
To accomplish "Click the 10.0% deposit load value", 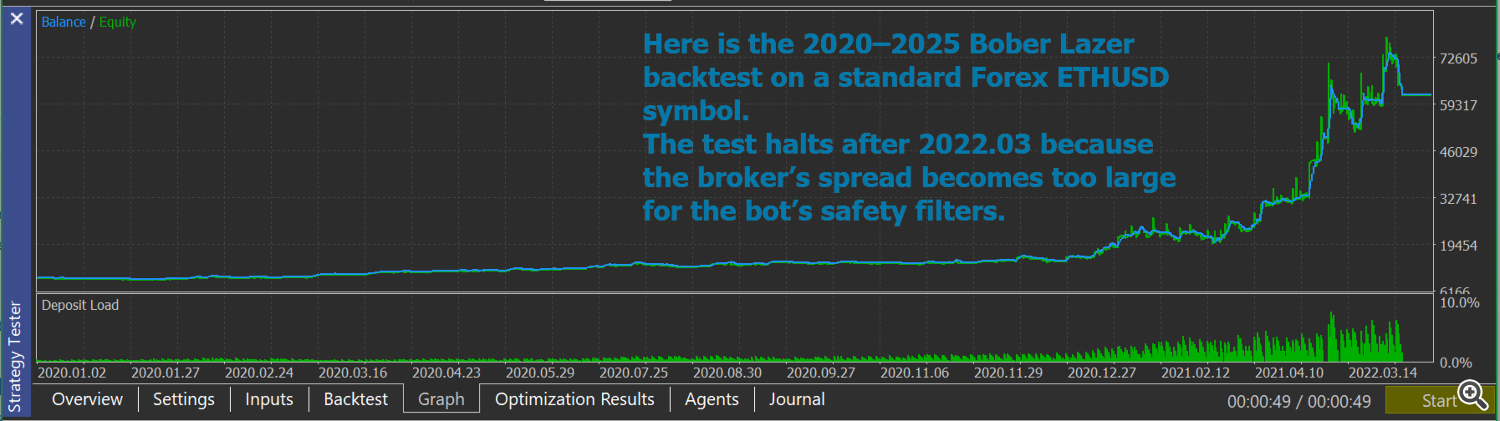I will pyautogui.click(x=1458, y=302).
